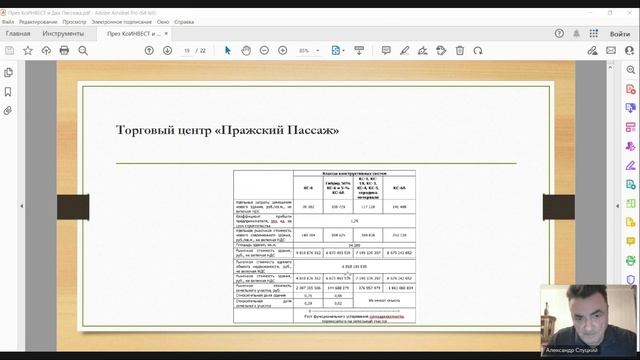
Task: Click the yellow document tool icon in right pane
Action: tap(631, 222)
